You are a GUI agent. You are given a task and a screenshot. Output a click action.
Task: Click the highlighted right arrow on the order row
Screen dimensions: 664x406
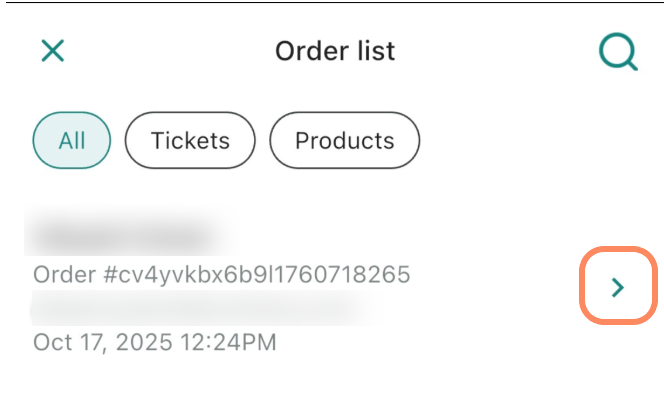618,288
